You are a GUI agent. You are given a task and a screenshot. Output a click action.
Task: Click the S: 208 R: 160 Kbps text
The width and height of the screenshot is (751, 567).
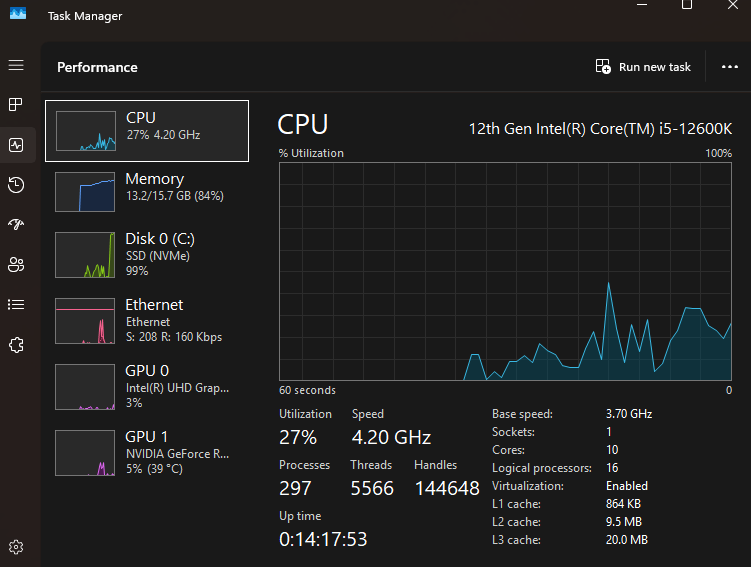click(174, 337)
